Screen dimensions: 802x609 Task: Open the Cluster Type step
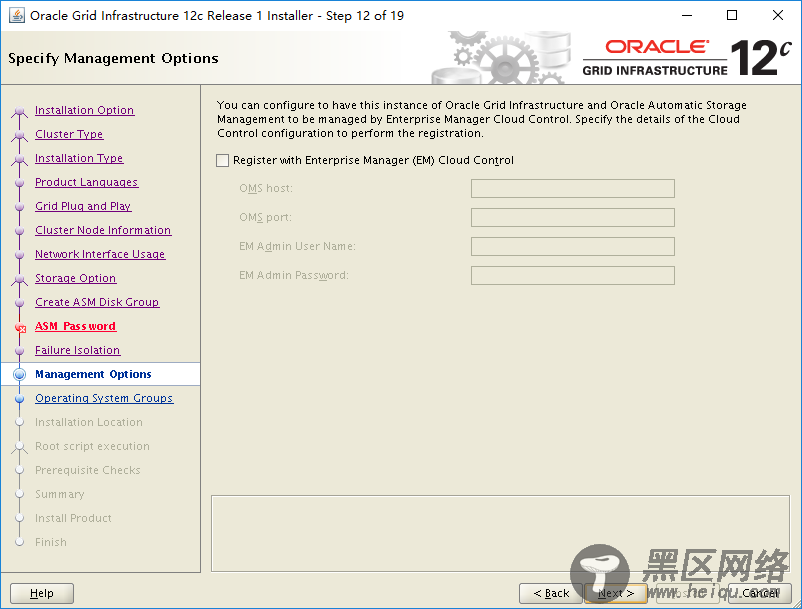69,134
